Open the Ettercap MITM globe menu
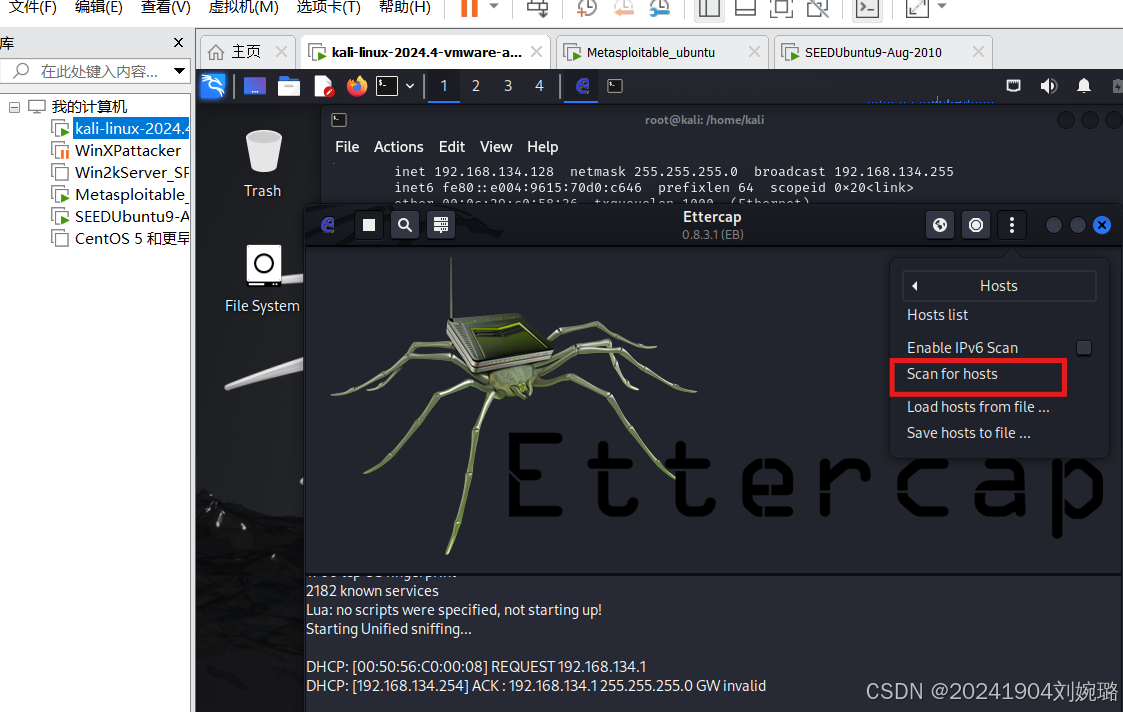The width and height of the screenshot is (1123, 712). (940, 225)
